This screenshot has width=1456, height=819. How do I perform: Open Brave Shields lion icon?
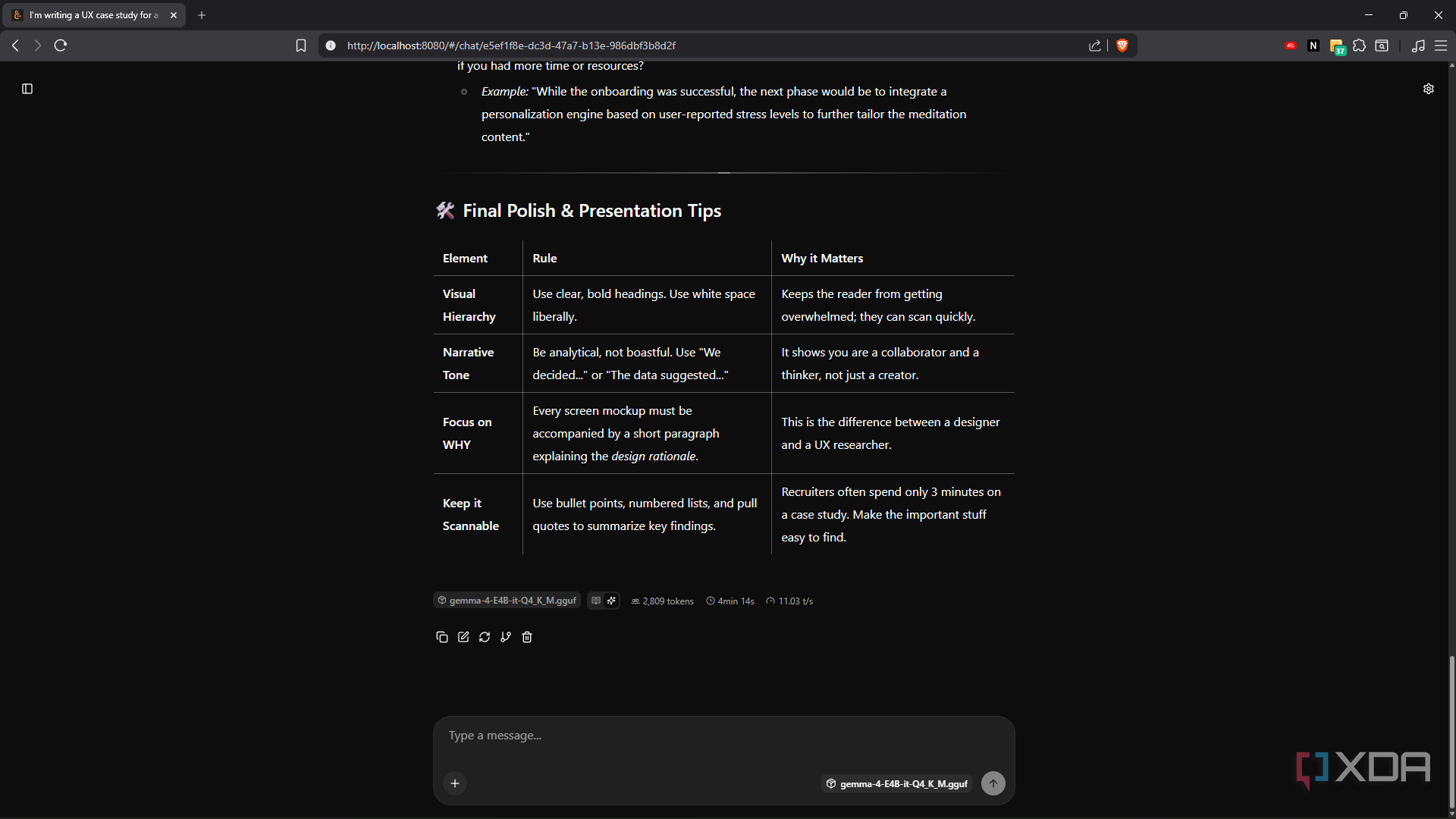click(x=1122, y=45)
